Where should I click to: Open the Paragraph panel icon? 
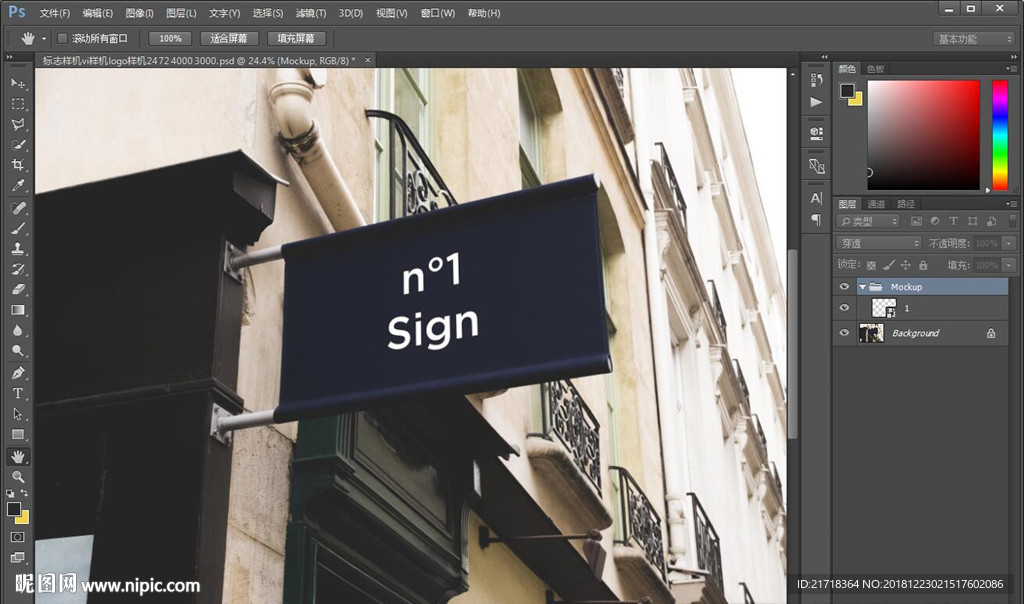(x=816, y=219)
